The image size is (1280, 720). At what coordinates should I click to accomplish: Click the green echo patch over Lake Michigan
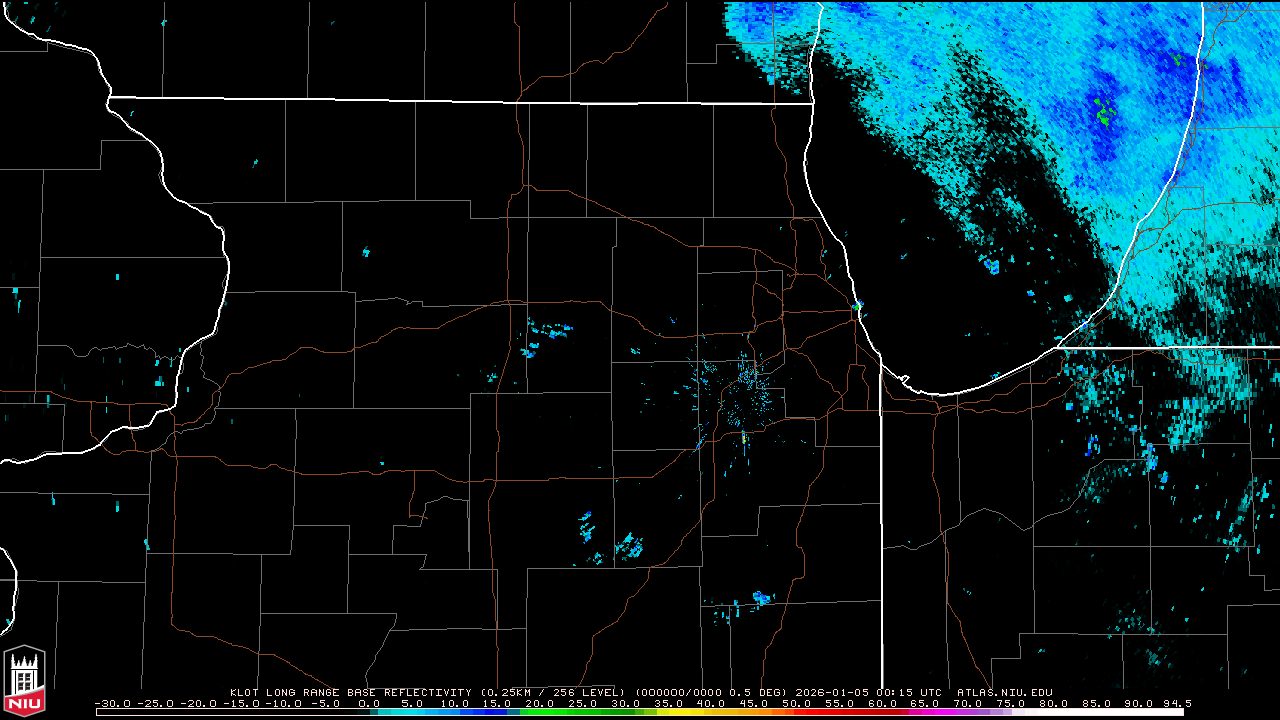1104,111
